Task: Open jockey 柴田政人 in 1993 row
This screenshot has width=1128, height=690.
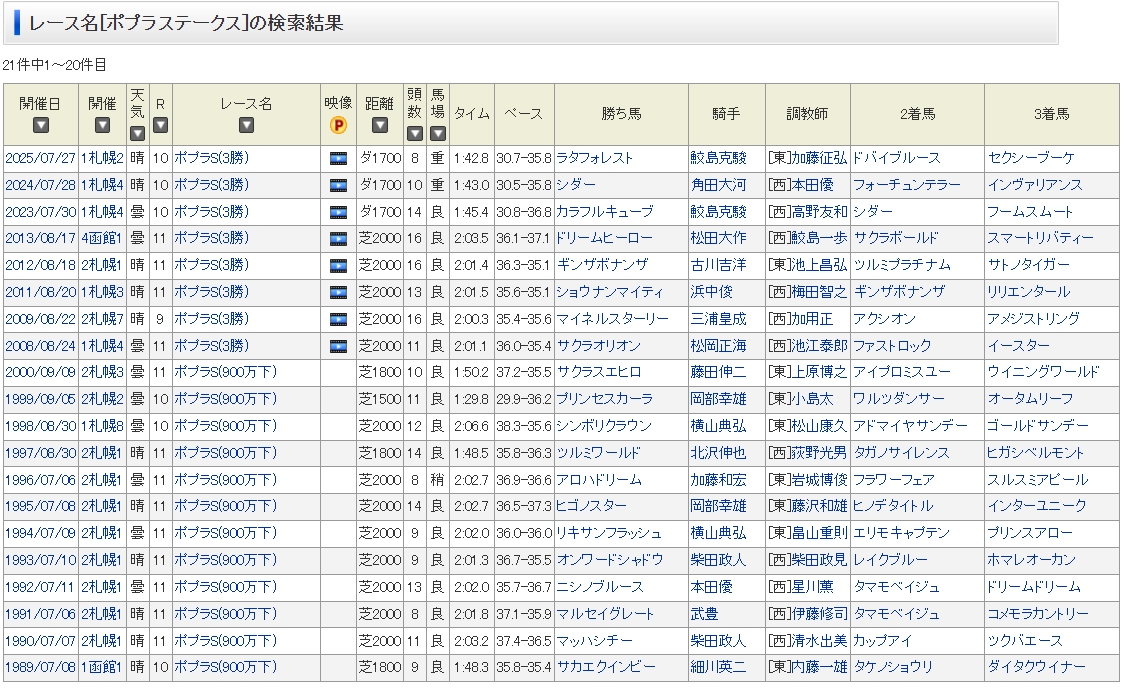Action: pyautogui.click(x=719, y=560)
